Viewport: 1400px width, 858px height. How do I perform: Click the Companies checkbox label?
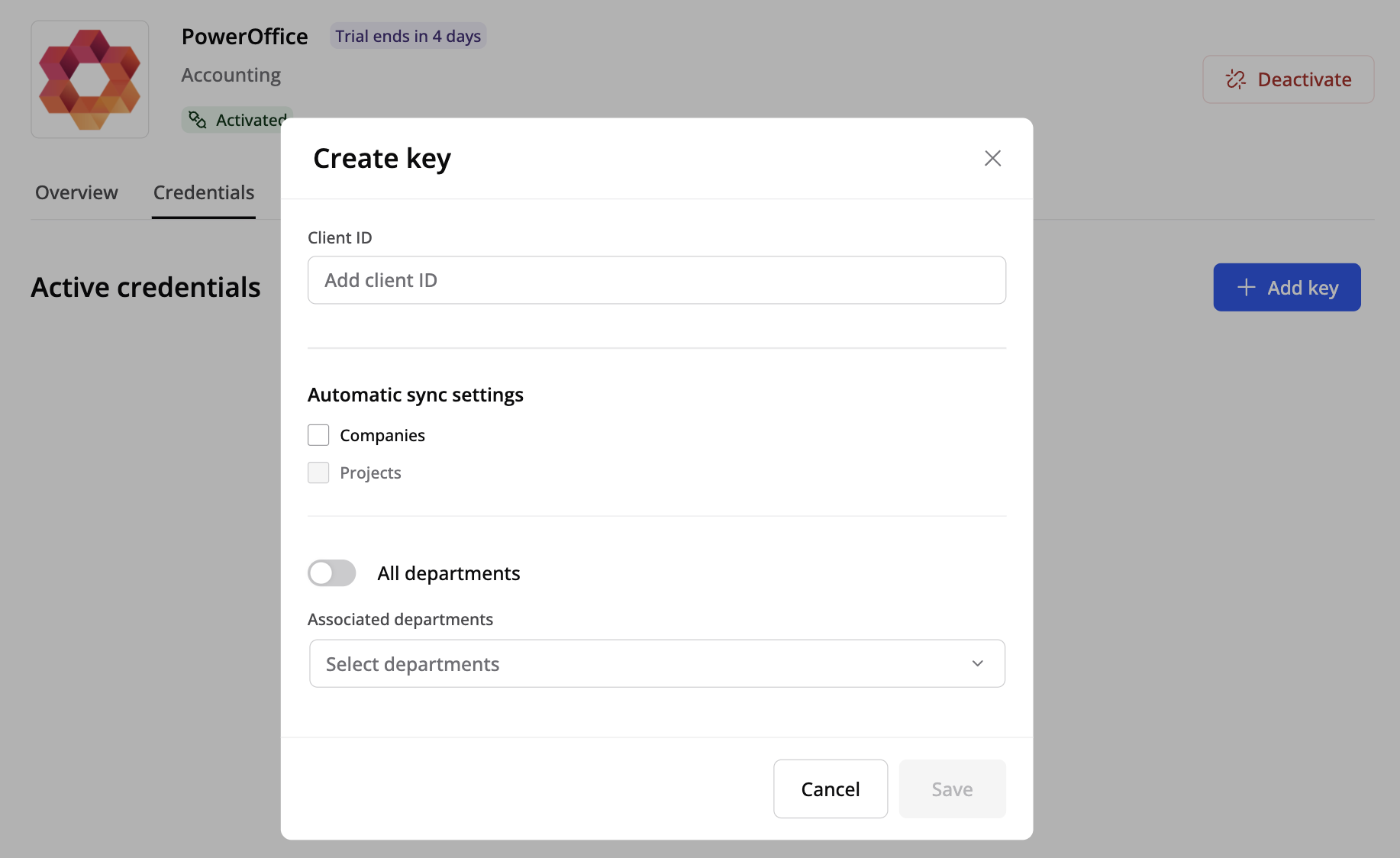coord(382,435)
